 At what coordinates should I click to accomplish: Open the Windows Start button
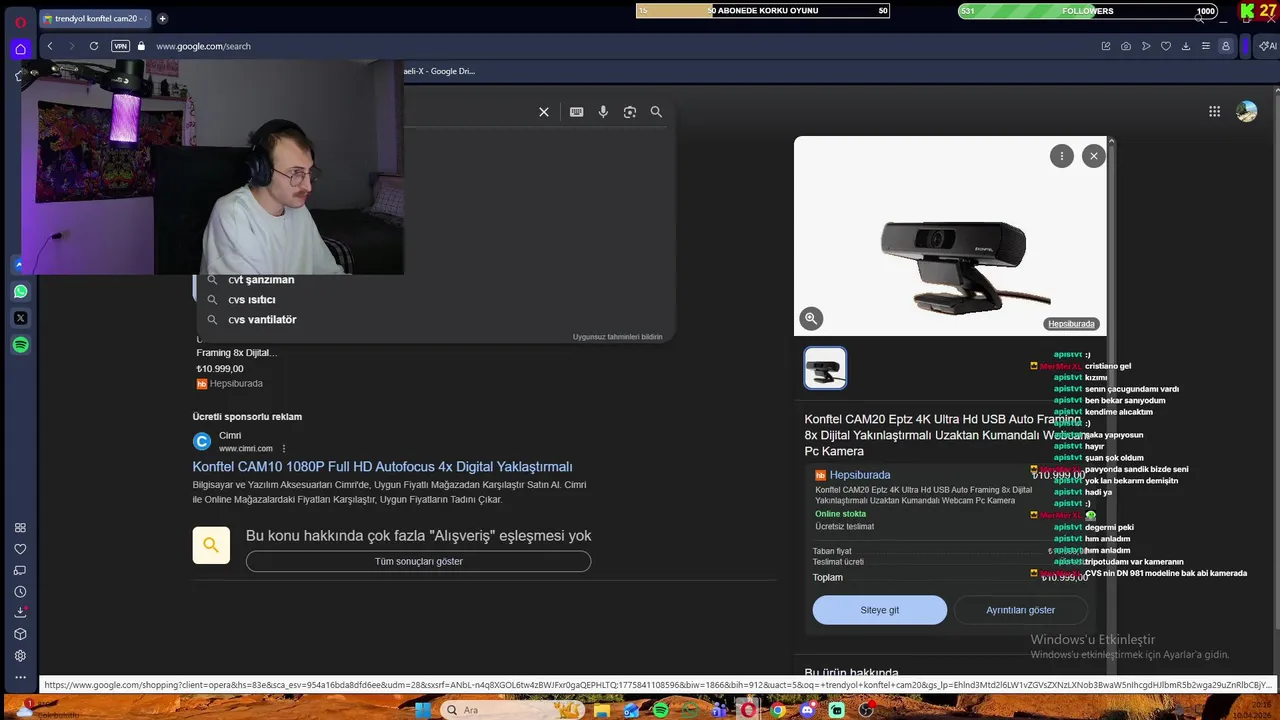point(422,710)
